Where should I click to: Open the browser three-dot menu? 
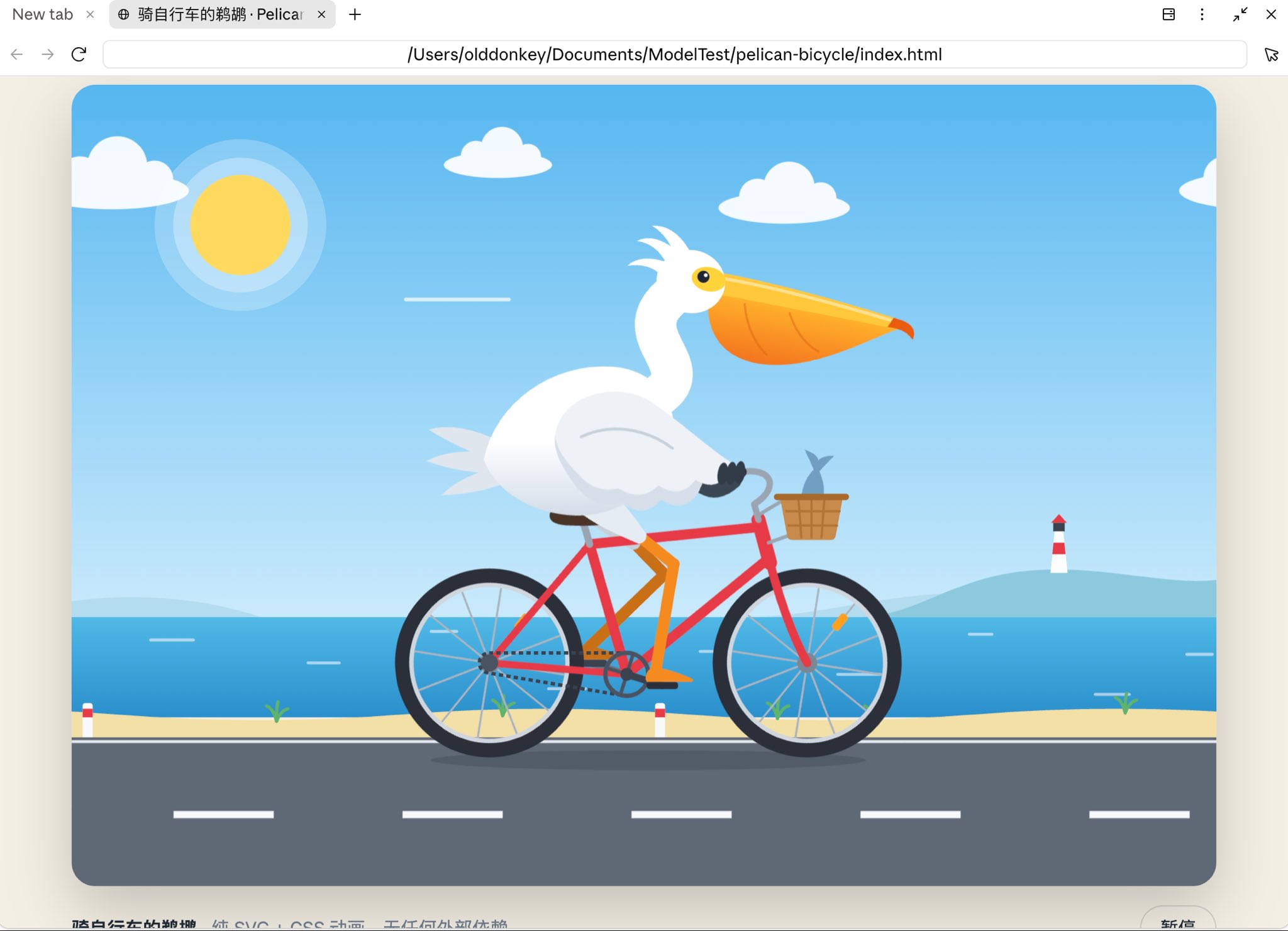(1202, 14)
